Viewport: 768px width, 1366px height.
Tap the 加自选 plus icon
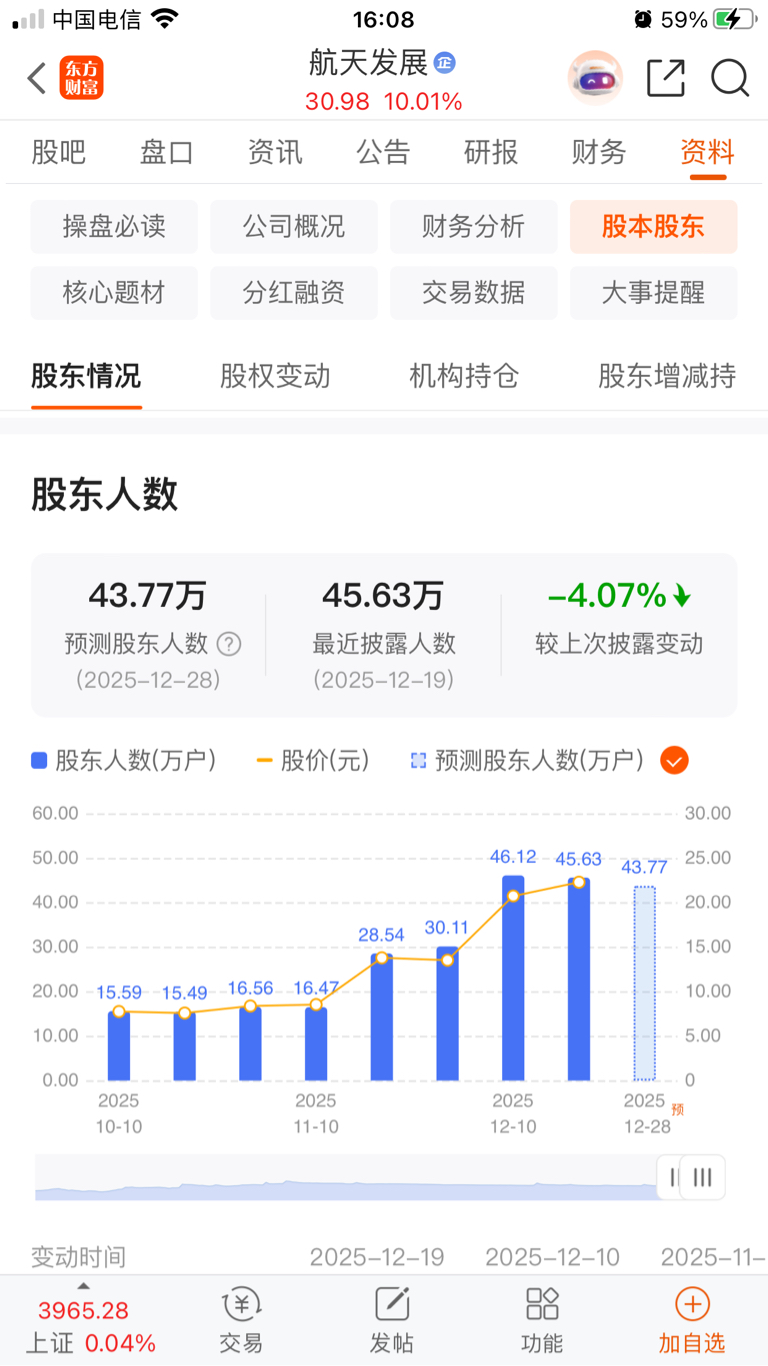pos(692,1304)
